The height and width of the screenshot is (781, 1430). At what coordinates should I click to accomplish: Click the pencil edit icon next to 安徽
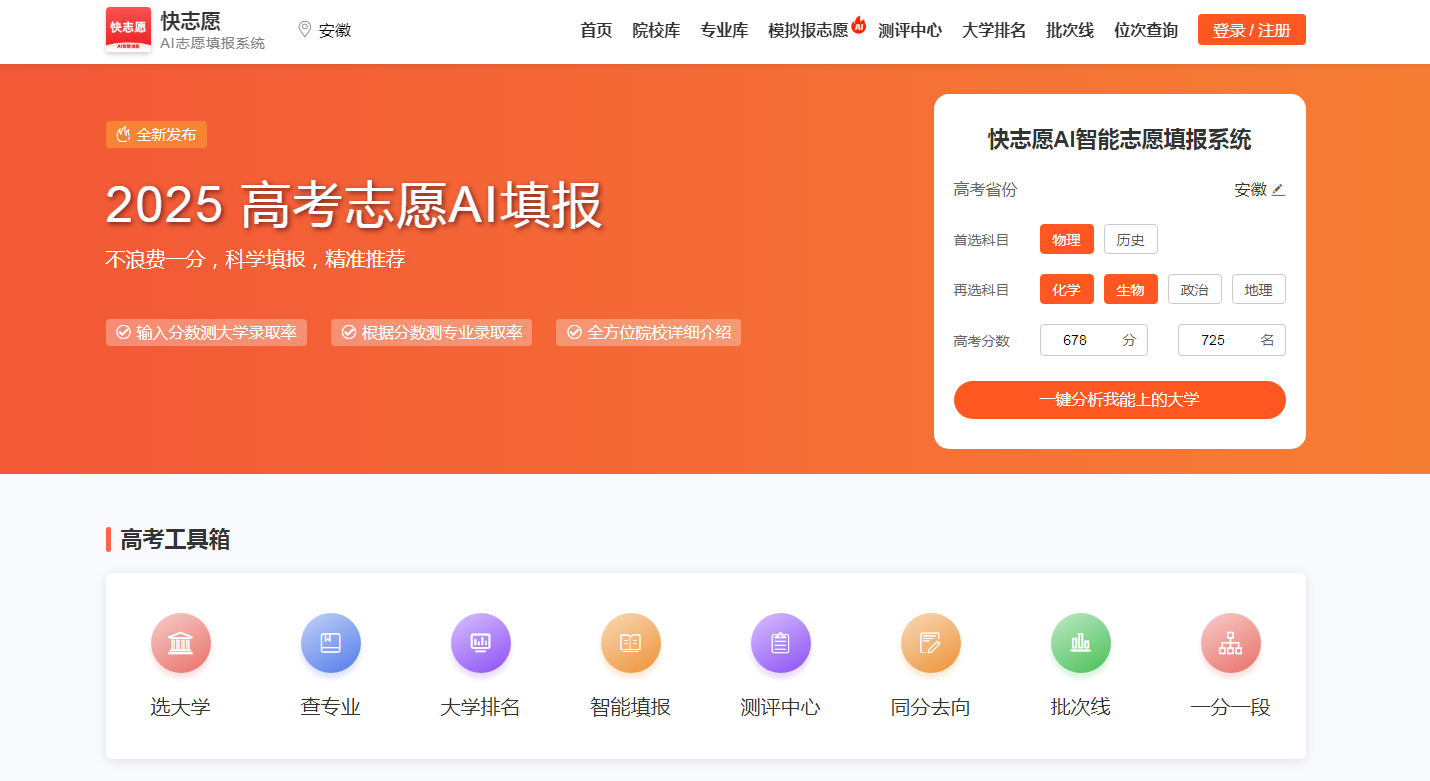1278,190
